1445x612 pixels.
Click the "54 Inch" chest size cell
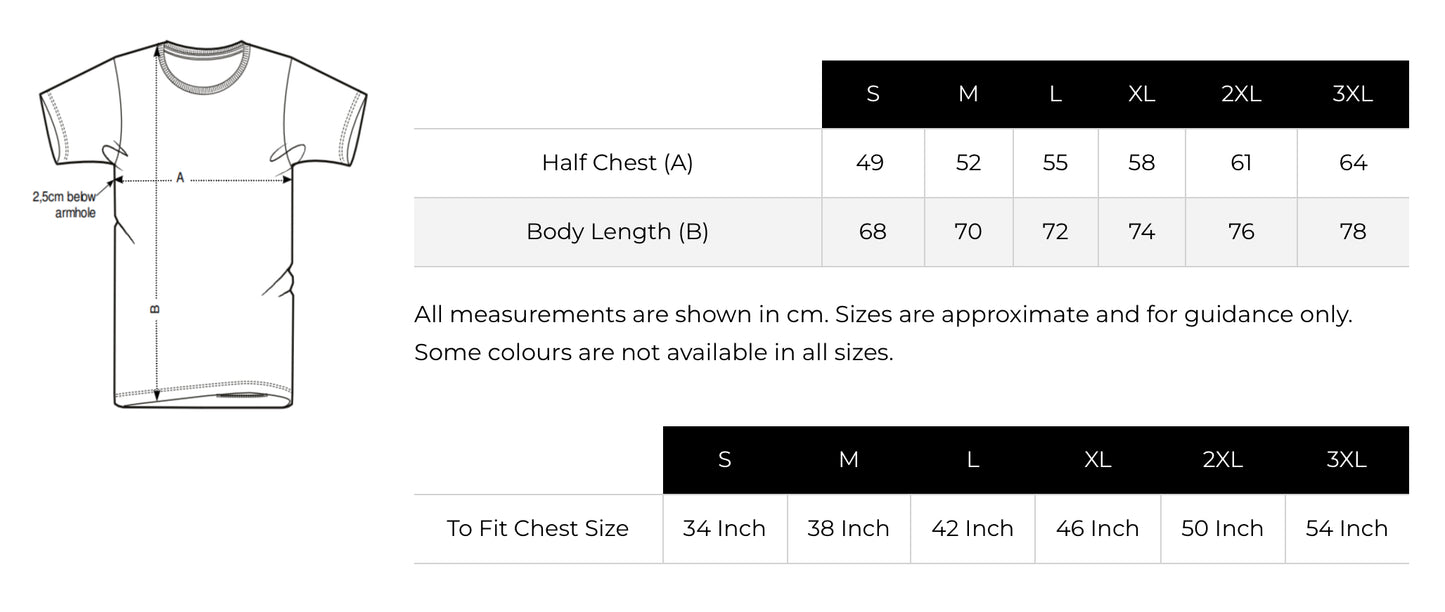[x=1346, y=529]
